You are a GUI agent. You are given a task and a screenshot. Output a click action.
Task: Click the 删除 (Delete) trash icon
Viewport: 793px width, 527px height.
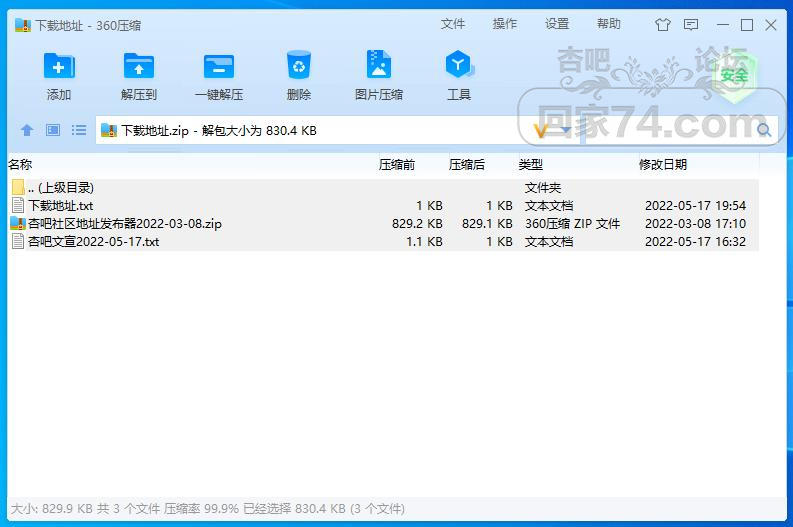pos(298,65)
